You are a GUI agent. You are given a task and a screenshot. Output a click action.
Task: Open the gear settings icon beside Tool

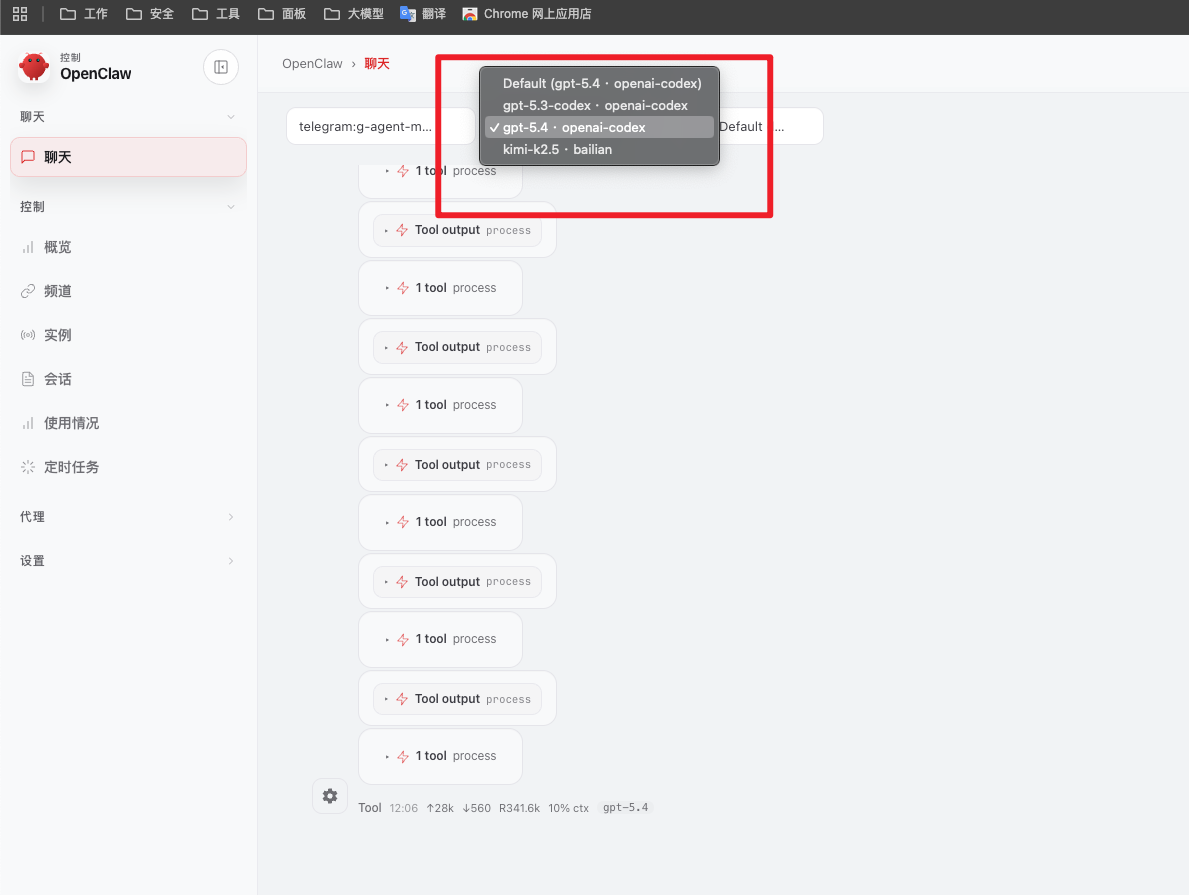(x=330, y=796)
